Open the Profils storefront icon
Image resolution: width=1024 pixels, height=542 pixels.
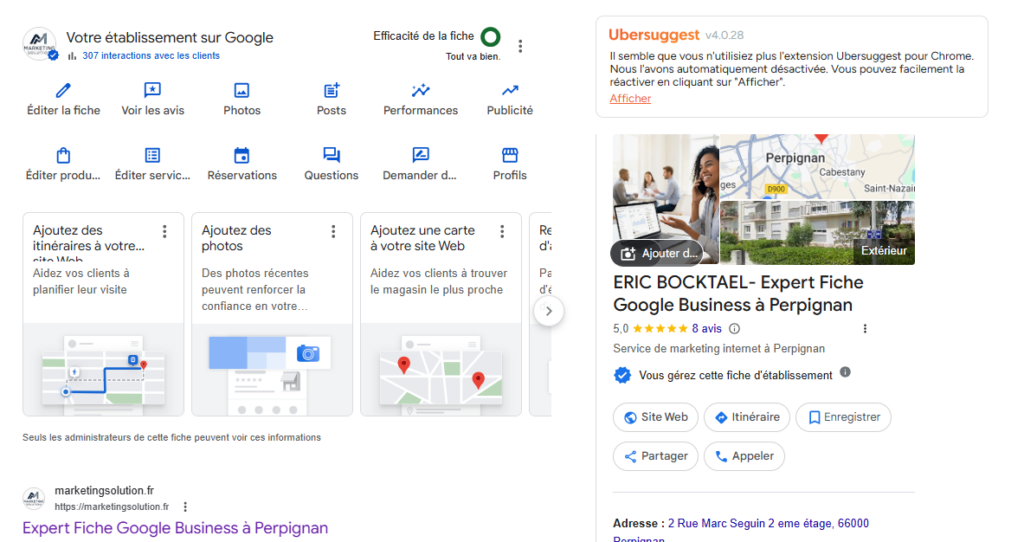(510, 155)
